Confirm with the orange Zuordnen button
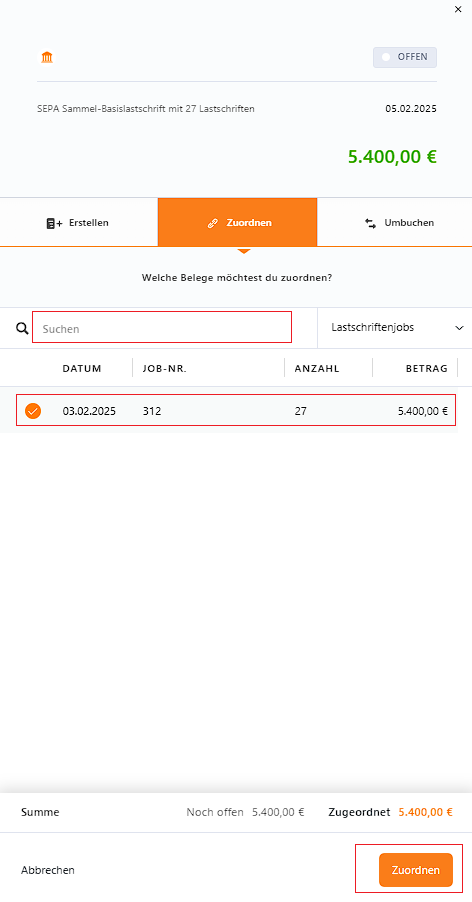This screenshot has width=472, height=902. (416, 870)
